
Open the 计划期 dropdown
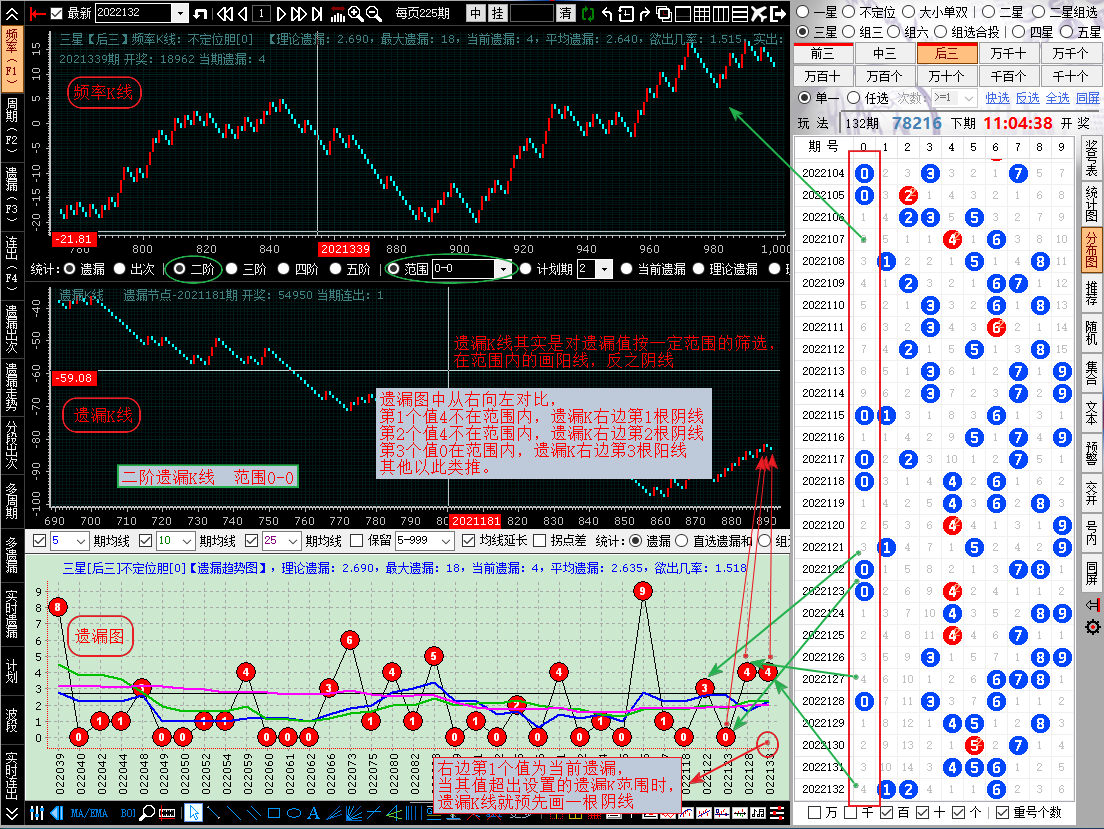605,269
